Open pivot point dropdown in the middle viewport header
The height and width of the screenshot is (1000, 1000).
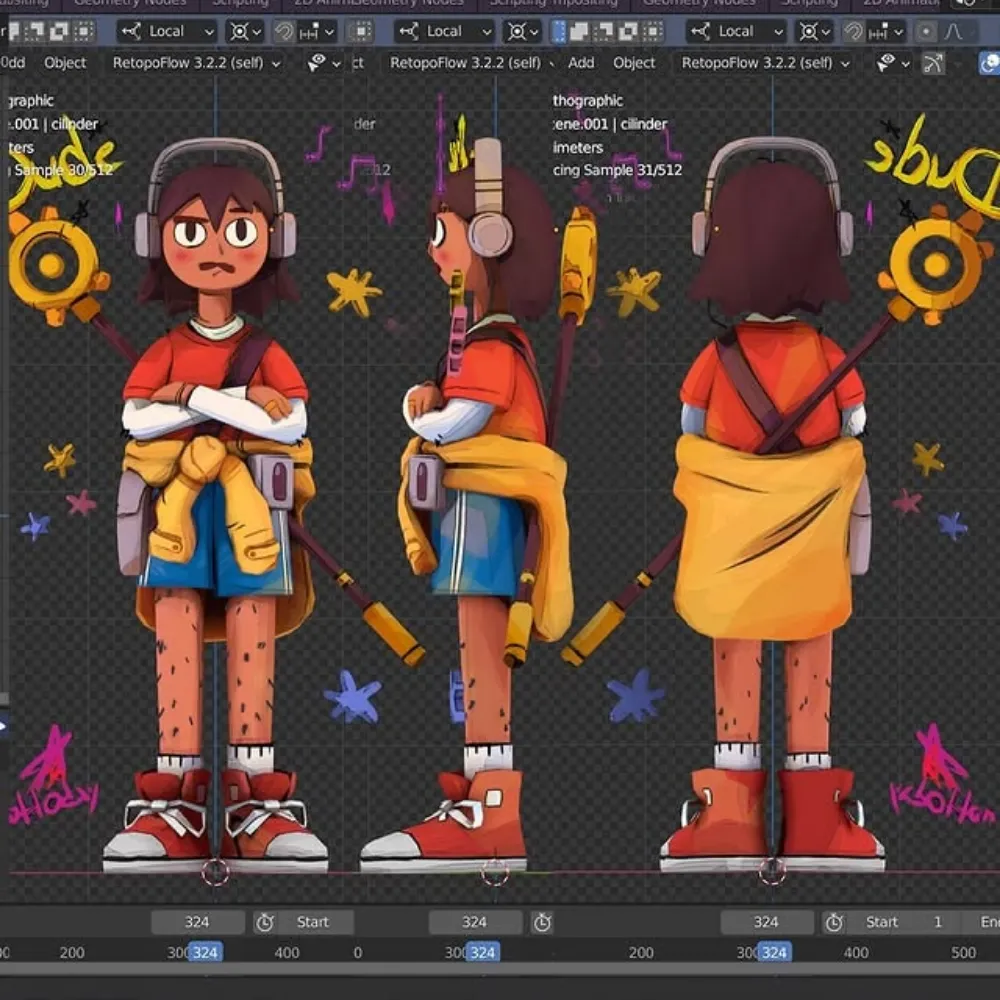[x=522, y=31]
